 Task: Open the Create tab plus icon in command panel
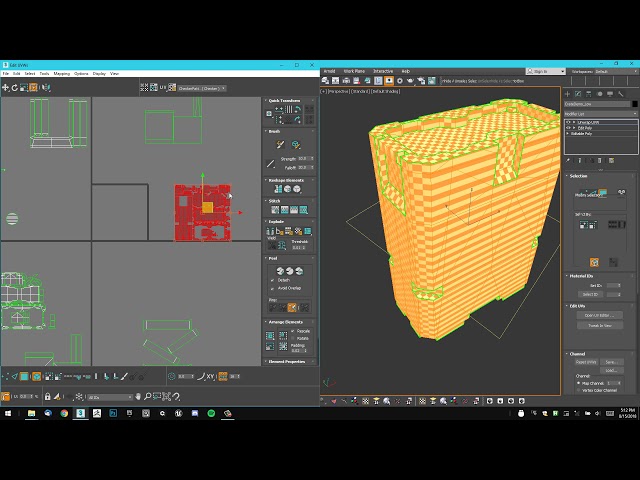(x=567, y=94)
